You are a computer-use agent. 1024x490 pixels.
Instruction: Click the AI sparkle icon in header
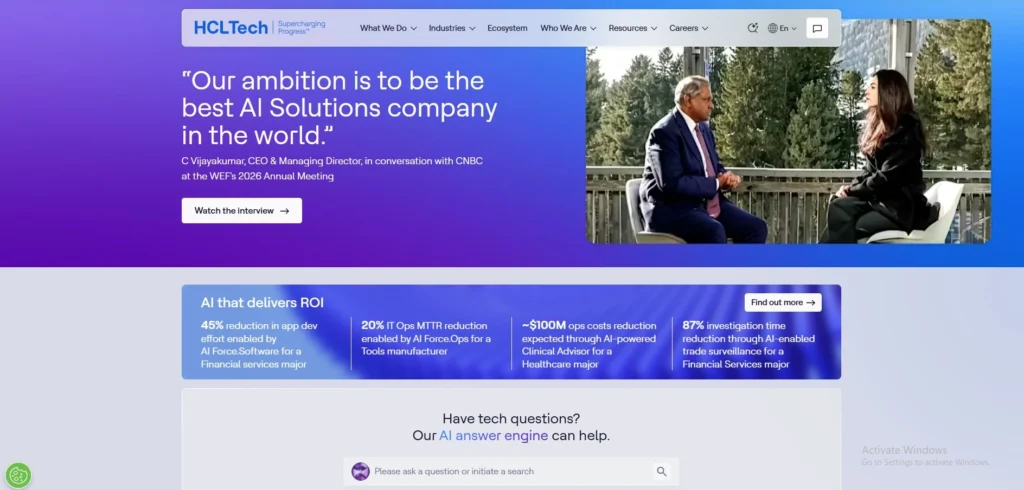pos(752,28)
